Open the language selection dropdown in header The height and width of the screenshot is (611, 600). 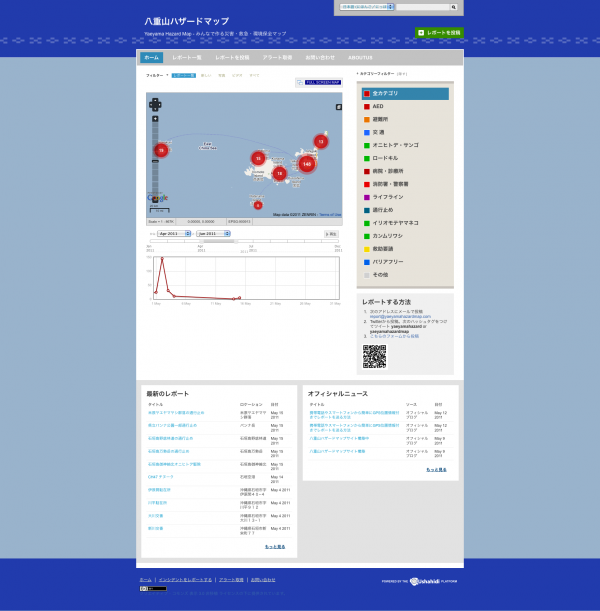367,7
